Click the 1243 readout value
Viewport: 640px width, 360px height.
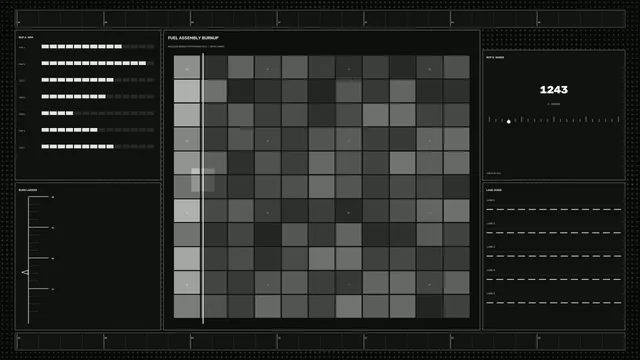click(553, 90)
